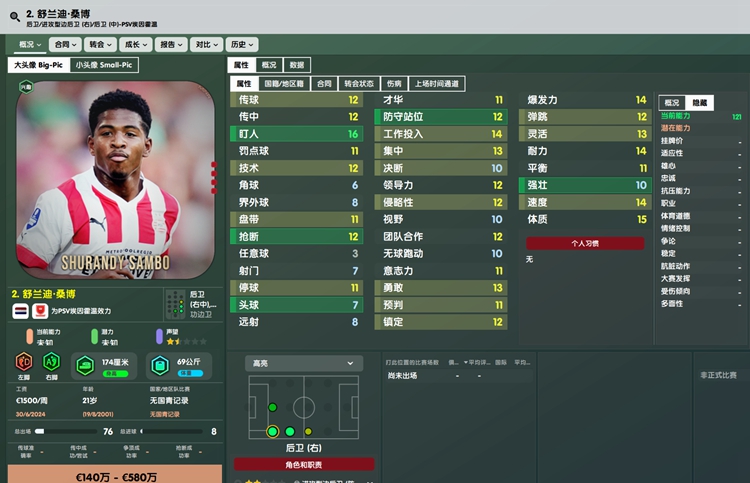Click the 个人习惯 red button
The height and width of the screenshot is (483, 750).
pyautogui.click(x=585, y=243)
